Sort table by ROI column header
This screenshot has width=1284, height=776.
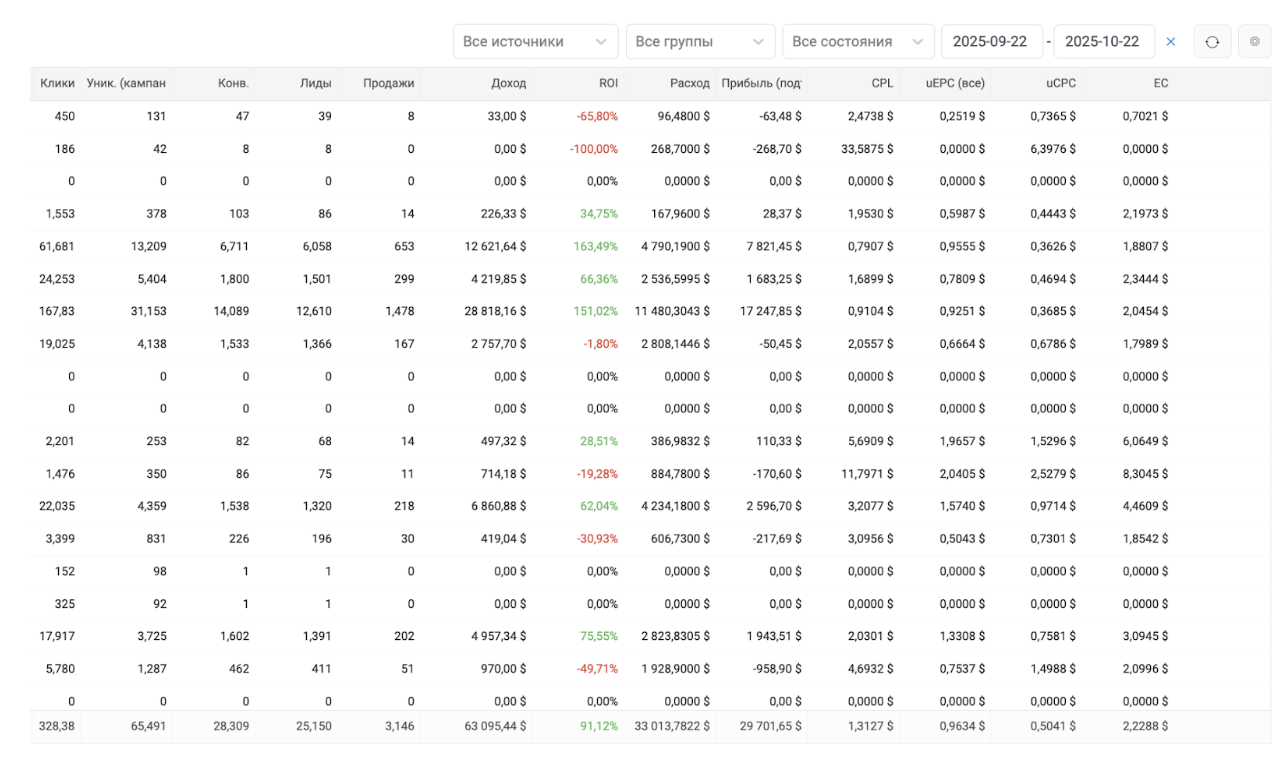coord(608,83)
